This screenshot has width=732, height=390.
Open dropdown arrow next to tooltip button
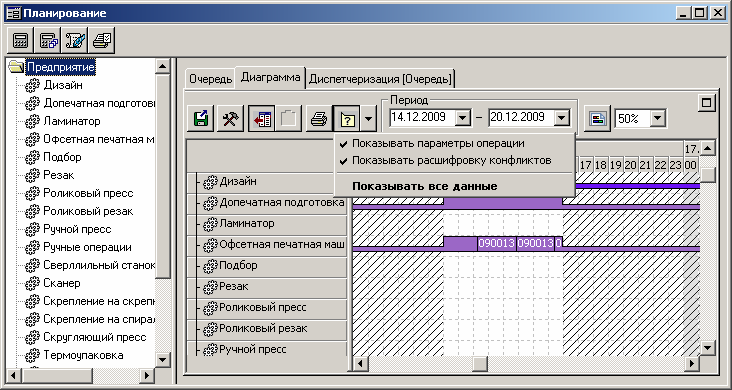click(368, 119)
